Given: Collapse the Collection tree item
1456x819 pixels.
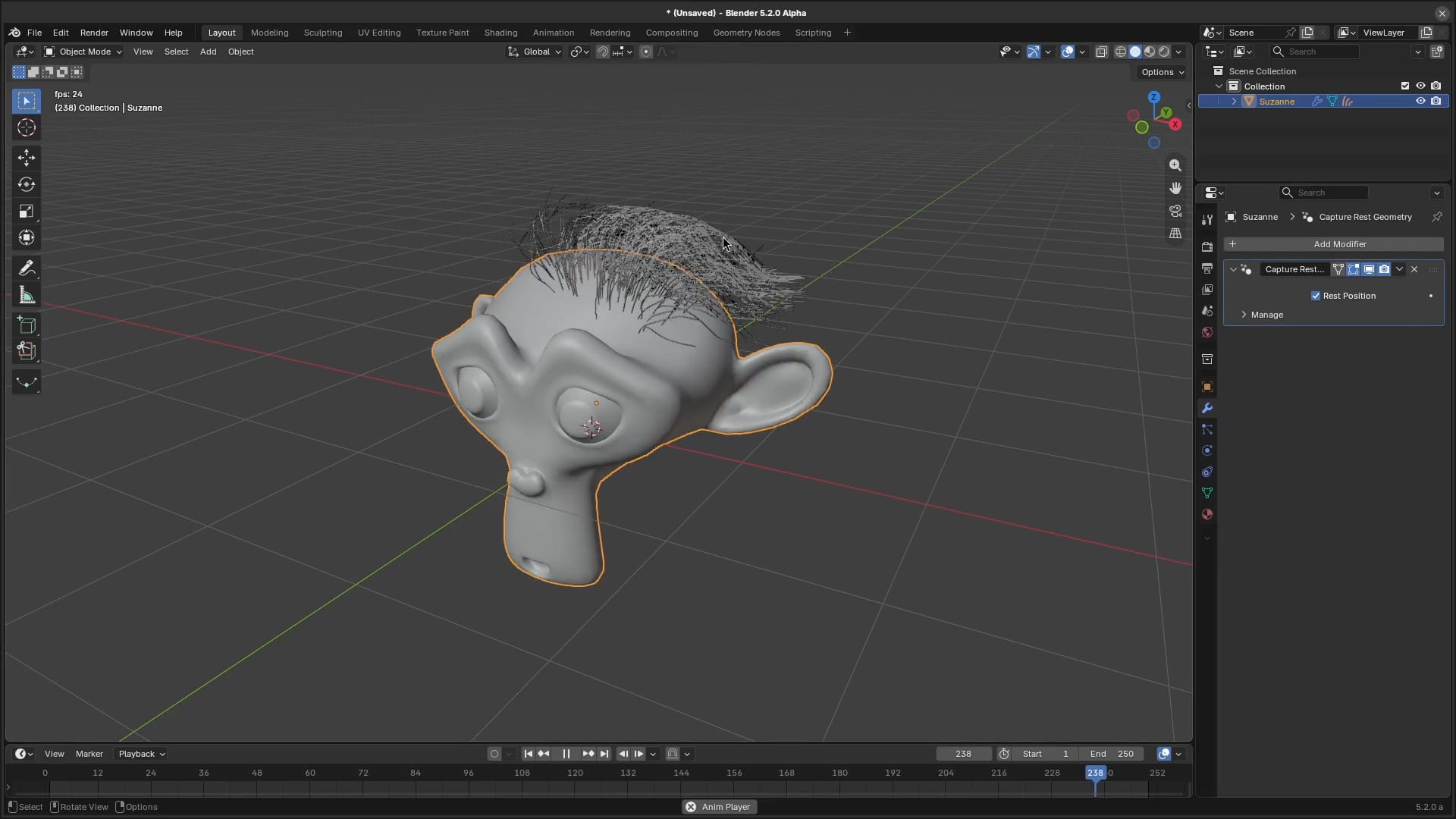Looking at the screenshot, I should click(x=1219, y=86).
